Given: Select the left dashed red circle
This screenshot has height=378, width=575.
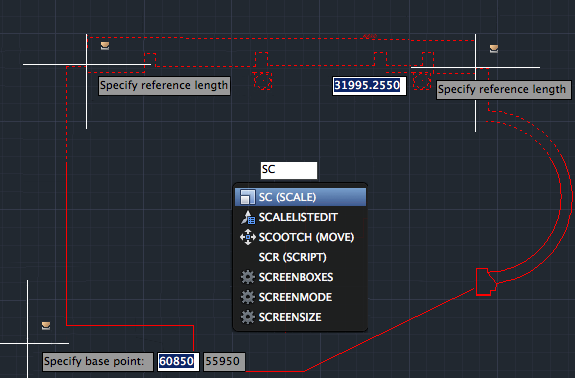Looking at the screenshot, I should tap(263, 81).
